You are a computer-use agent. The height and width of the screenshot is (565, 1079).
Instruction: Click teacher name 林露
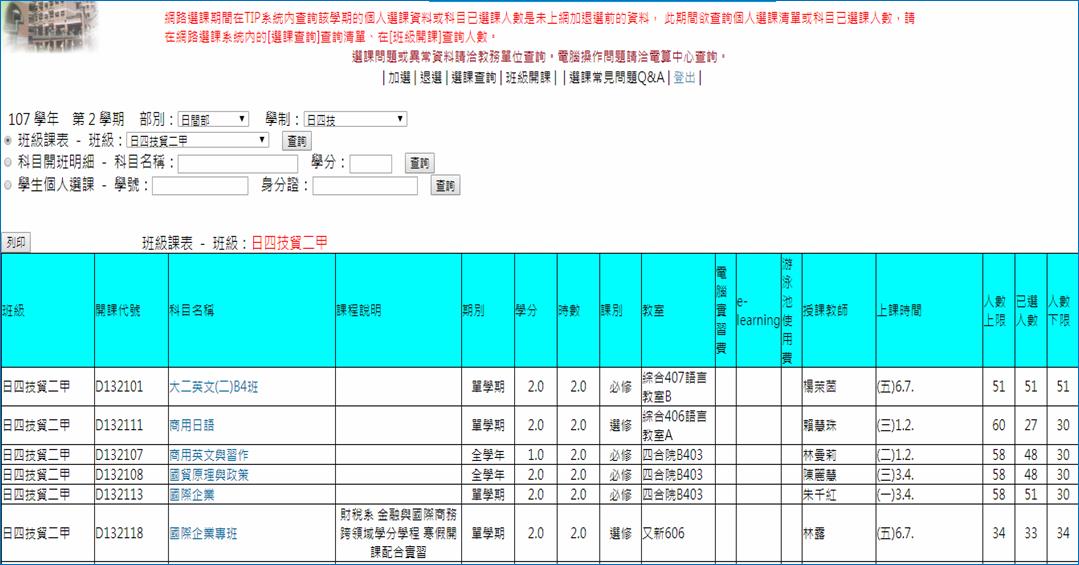point(815,533)
